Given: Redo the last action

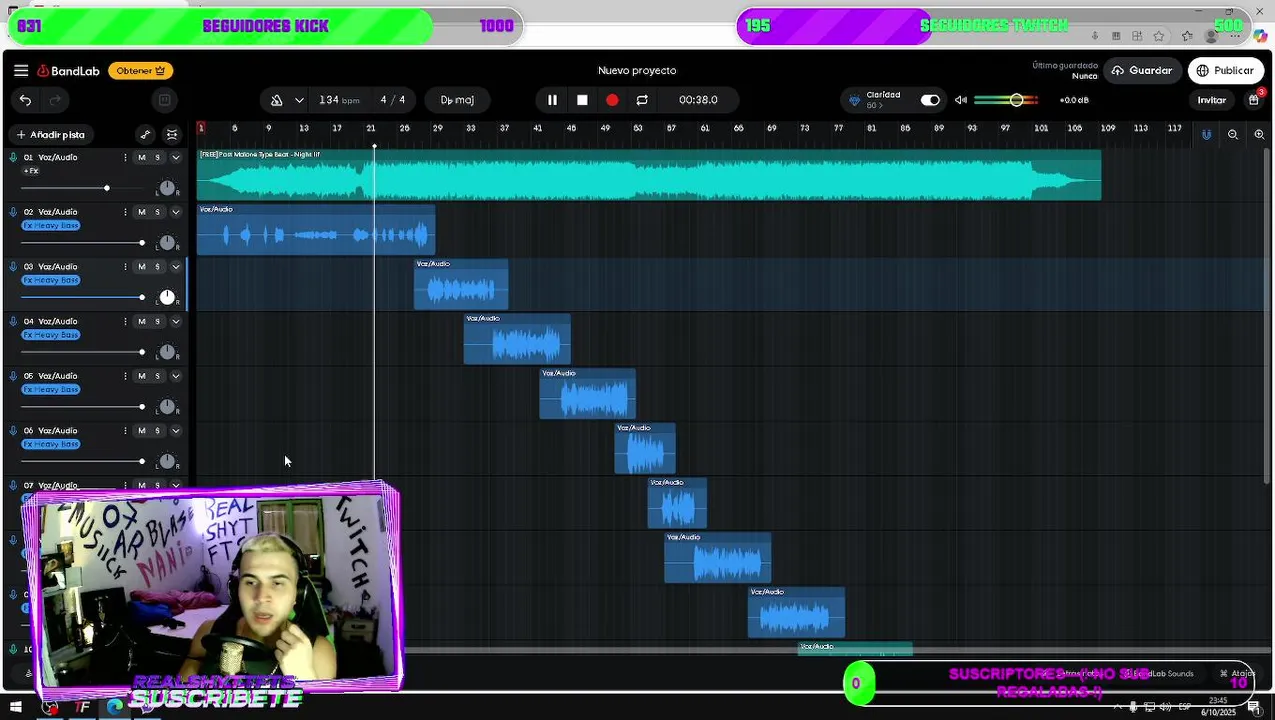Looking at the screenshot, I should pos(55,100).
